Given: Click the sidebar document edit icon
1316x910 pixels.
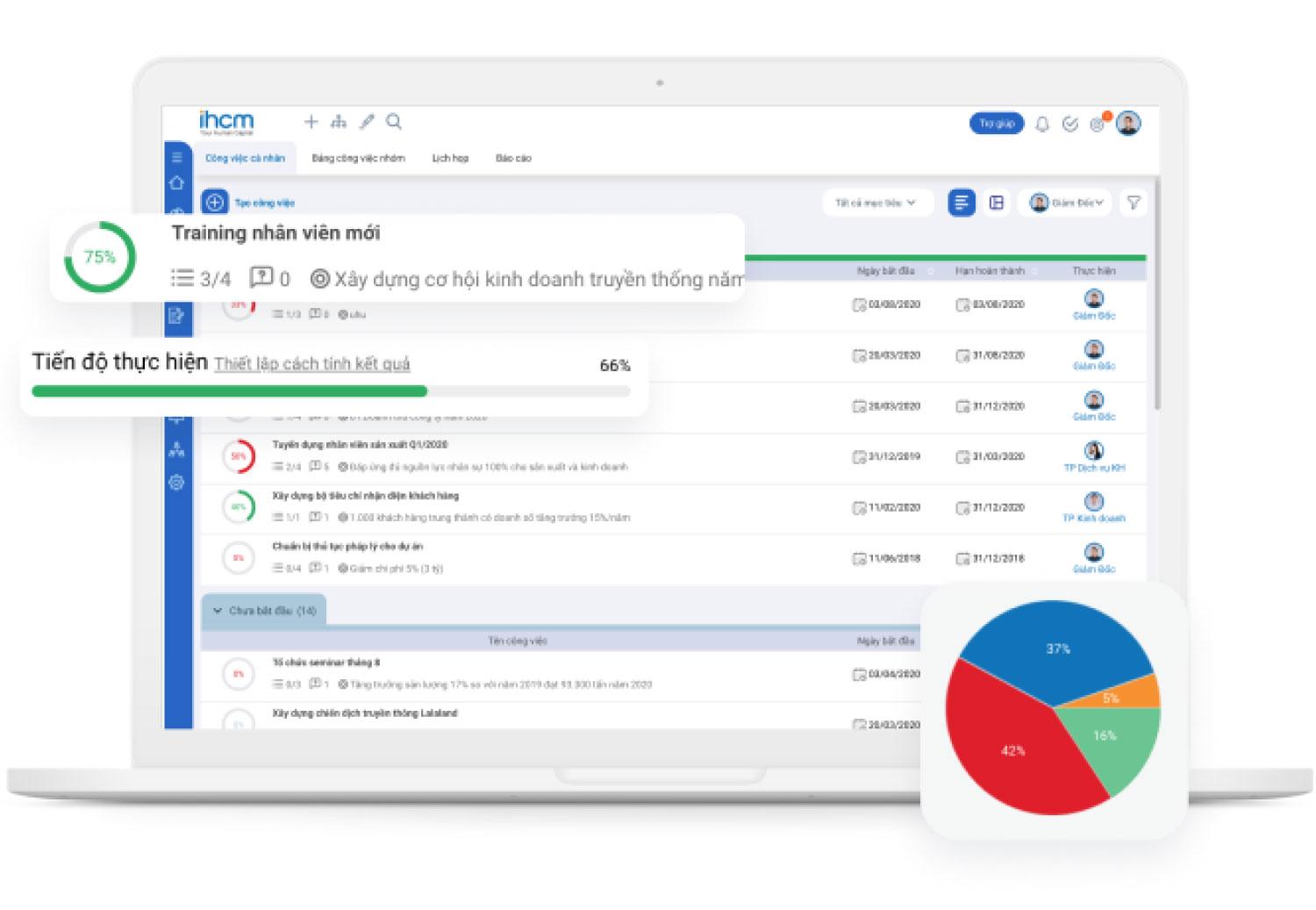Looking at the screenshot, I should 176,316.
